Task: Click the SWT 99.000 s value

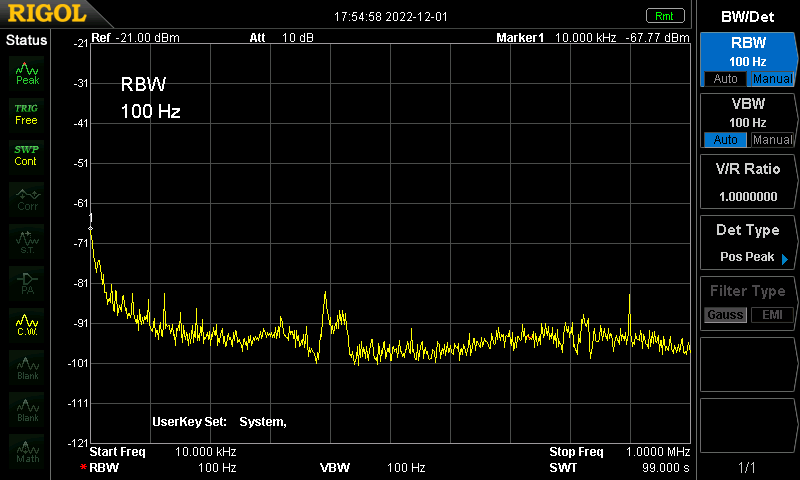Action: [x=666, y=468]
